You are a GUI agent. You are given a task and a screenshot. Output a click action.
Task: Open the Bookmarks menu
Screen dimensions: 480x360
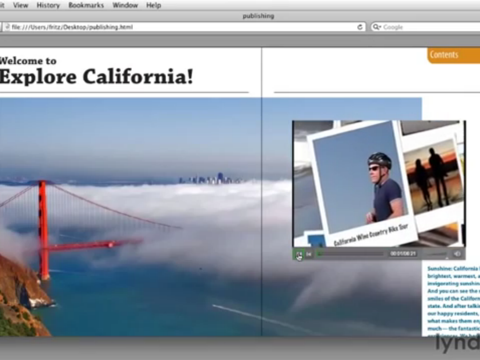pos(86,5)
